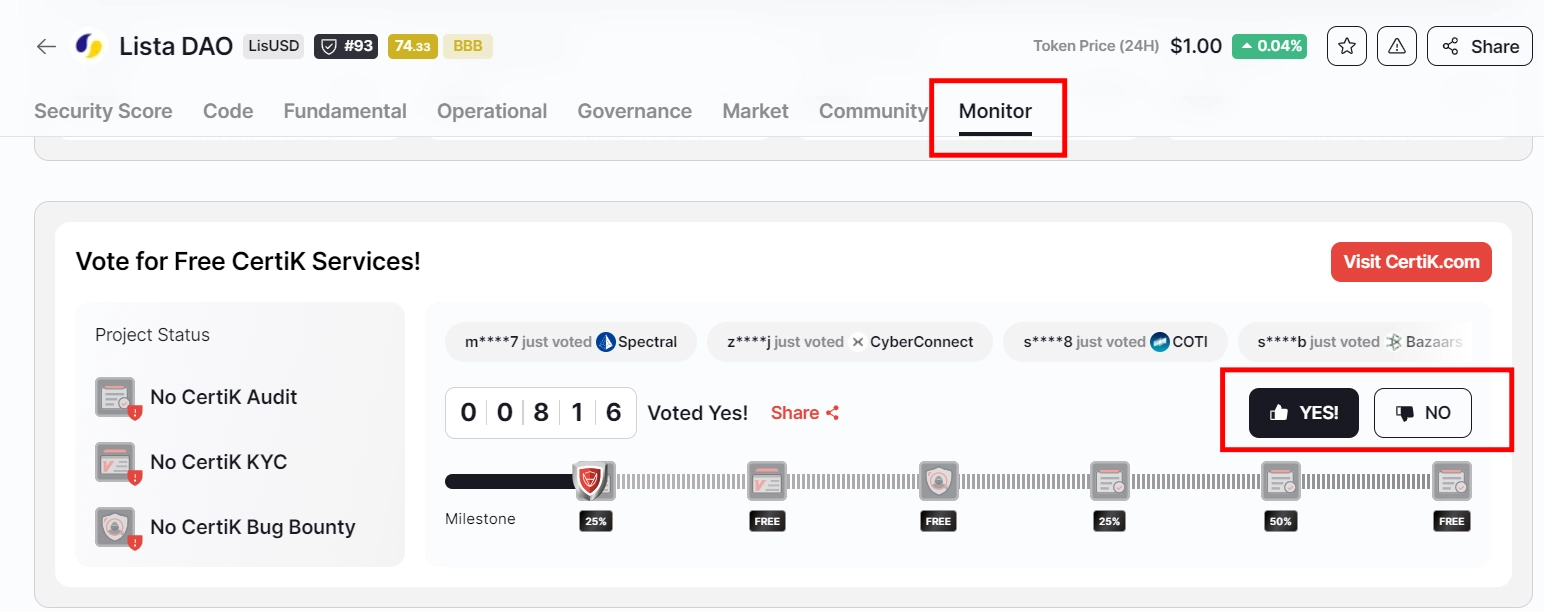Vote NO with the thumbs down
This screenshot has height=612, width=1544.
1422,413
